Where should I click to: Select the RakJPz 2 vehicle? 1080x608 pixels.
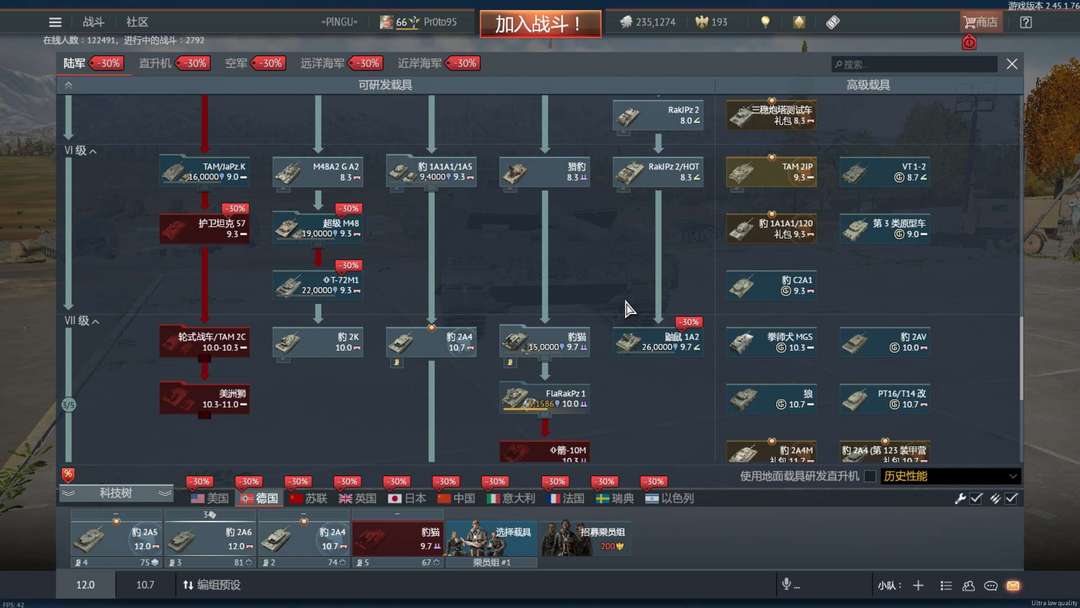tap(658, 115)
